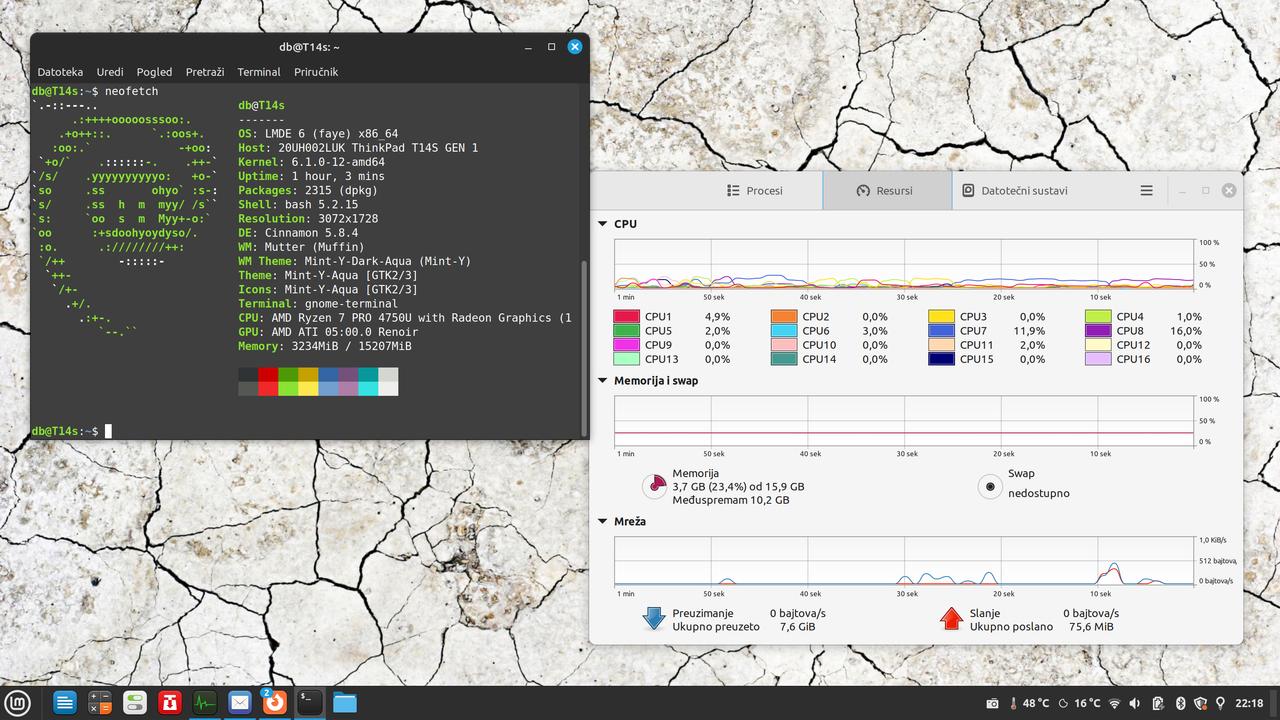Change the CPU2 orange color swatch
This screenshot has width=1280, height=720.
pyautogui.click(x=783, y=317)
